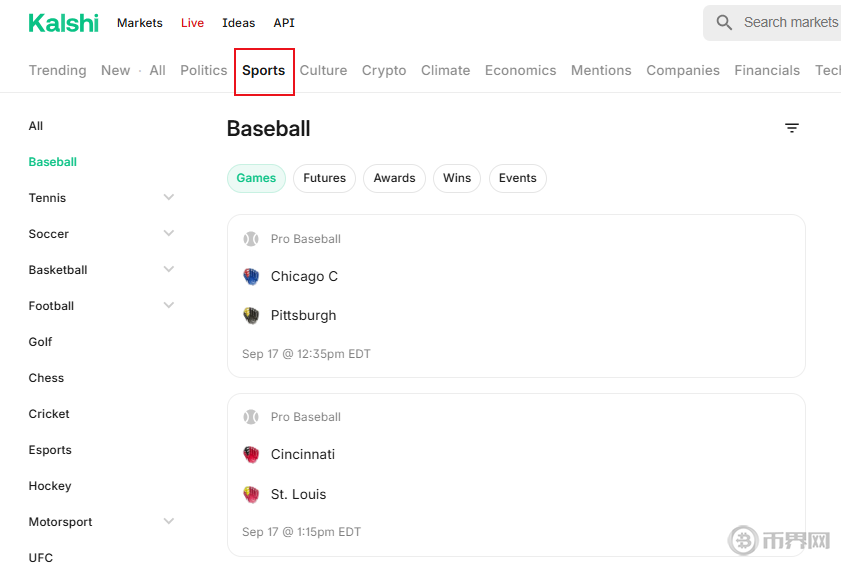Open the Baseball filter icon
841x568 pixels.
click(x=792, y=128)
